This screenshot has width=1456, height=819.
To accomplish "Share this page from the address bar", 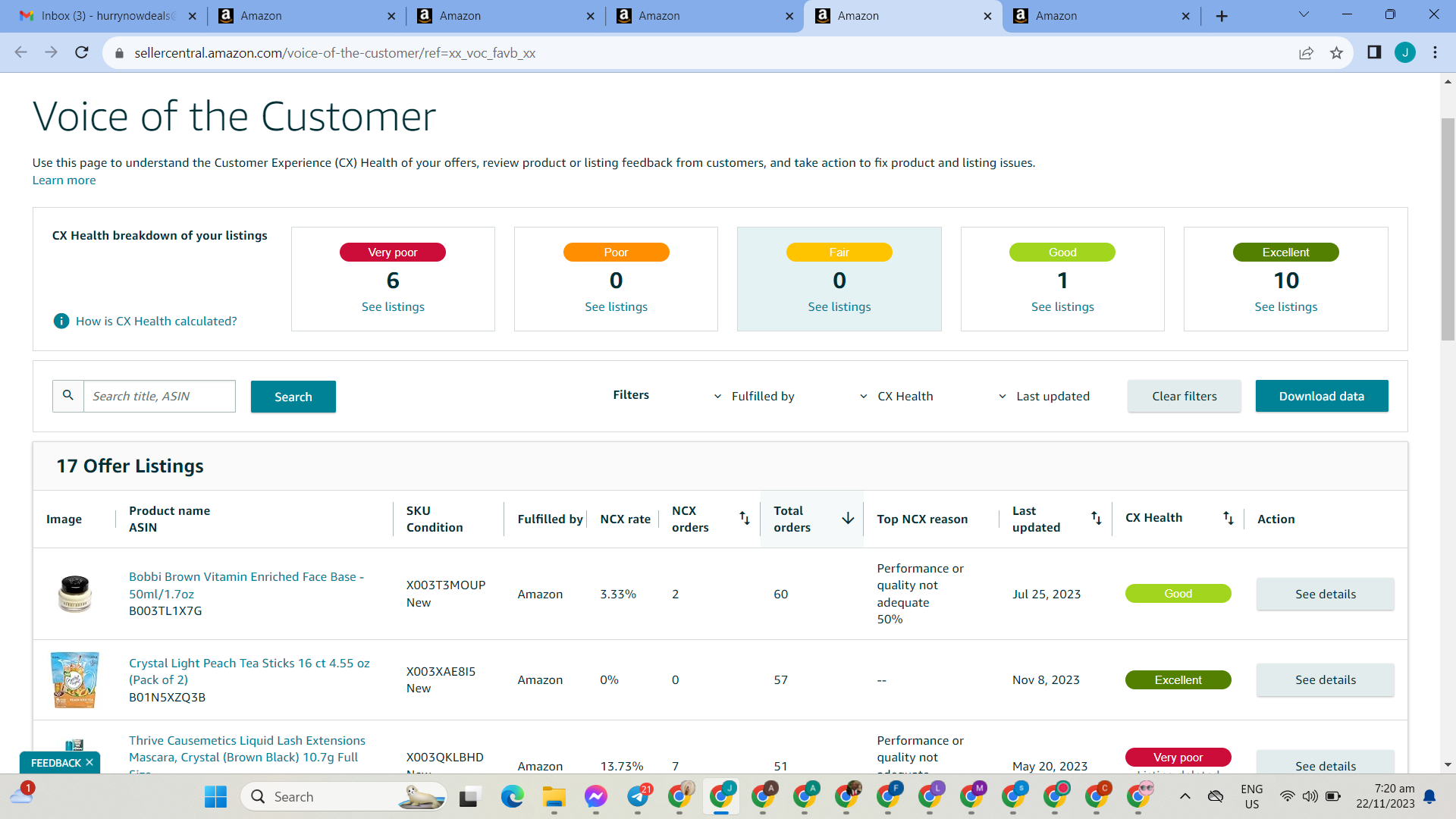I will (1306, 53).
